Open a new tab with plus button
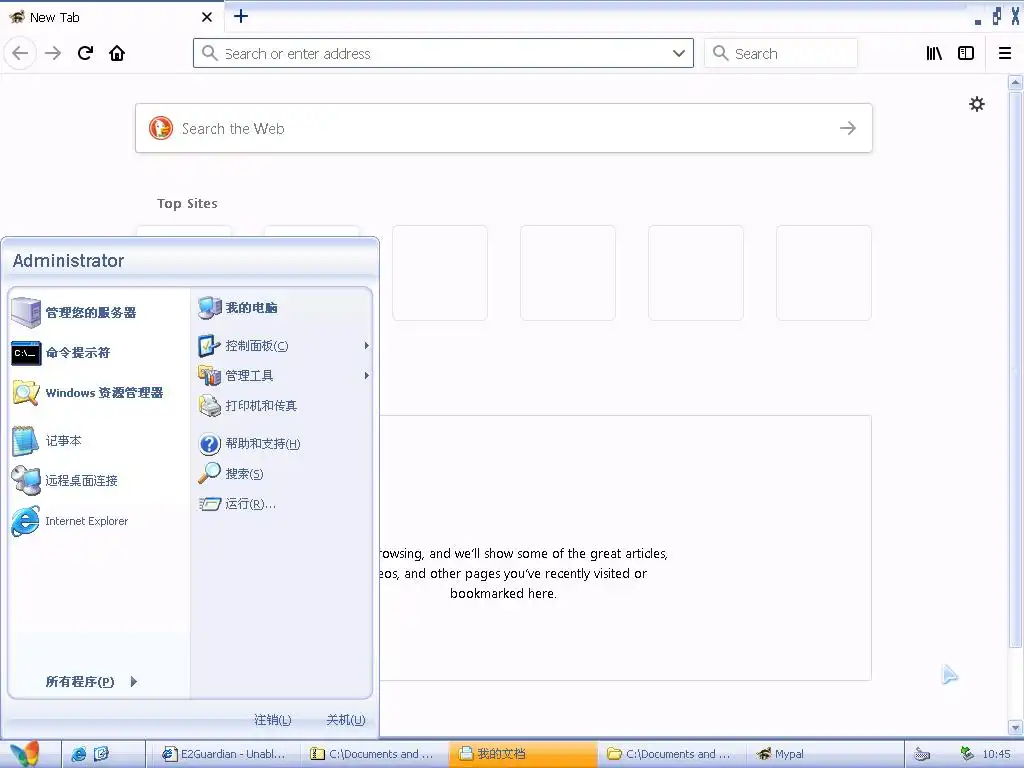 [241, 16]
